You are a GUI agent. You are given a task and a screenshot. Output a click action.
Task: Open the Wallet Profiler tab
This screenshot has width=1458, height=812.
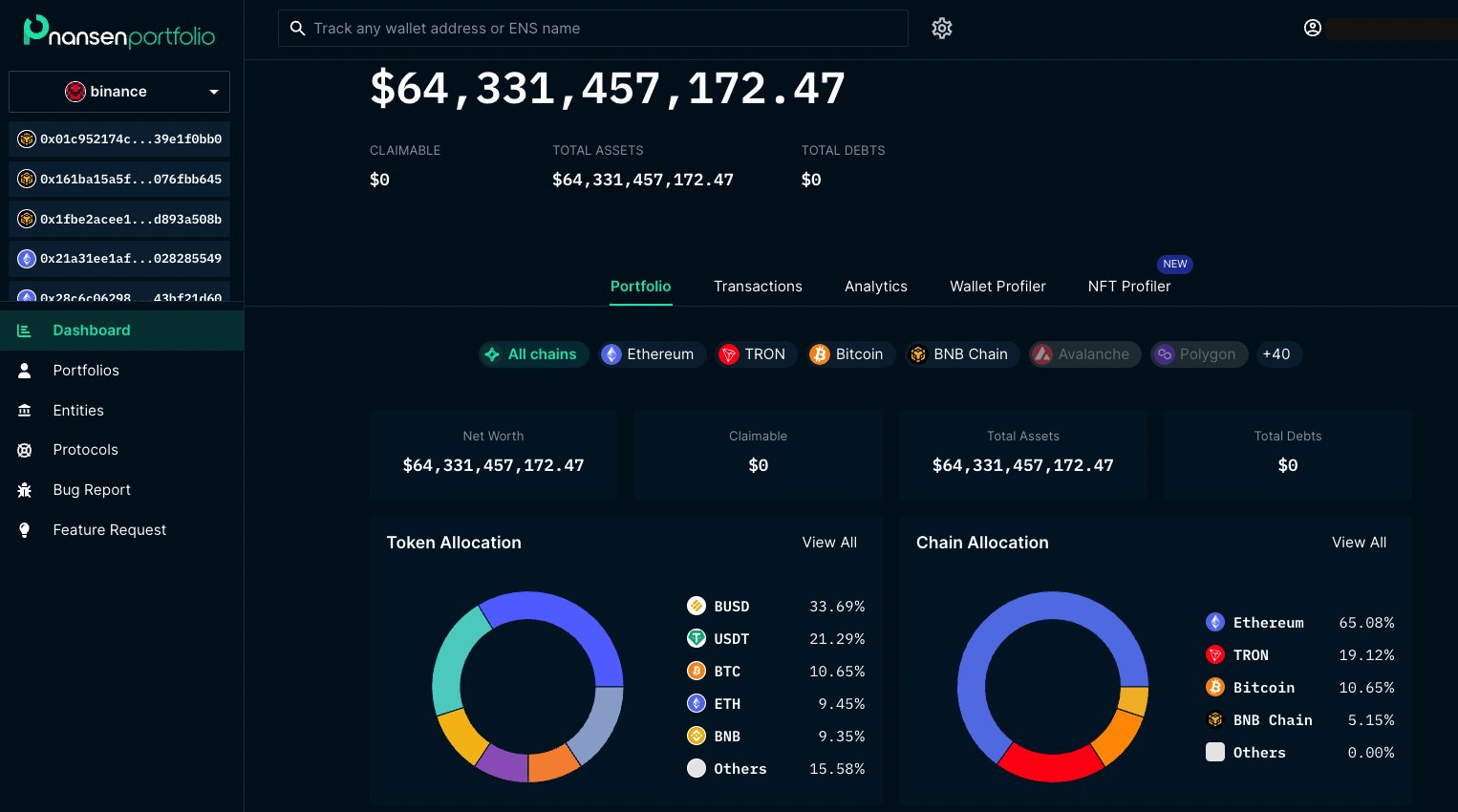997,287
